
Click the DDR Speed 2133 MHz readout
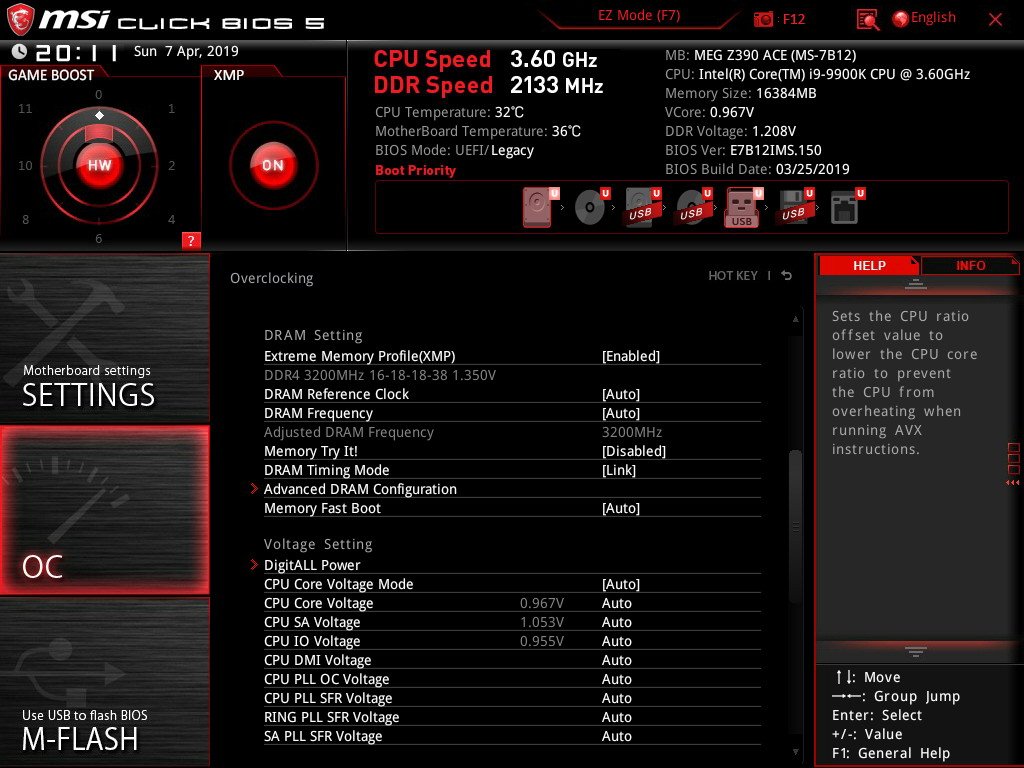point(488,85)
